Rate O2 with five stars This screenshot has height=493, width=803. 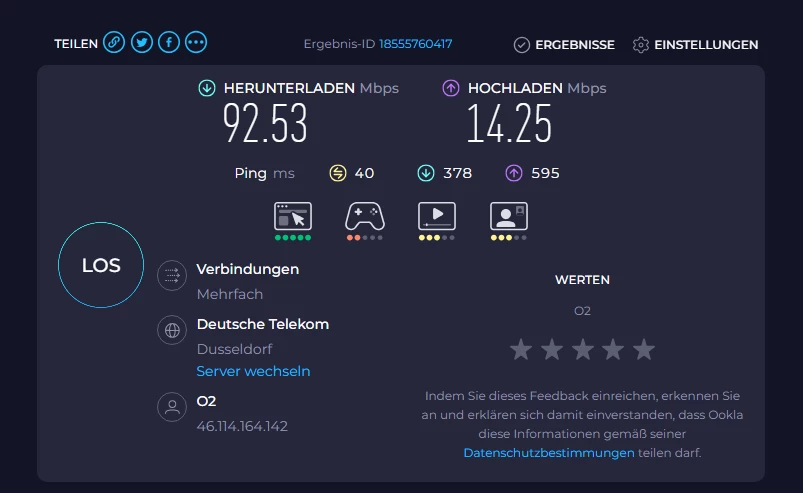coord(644,350)
